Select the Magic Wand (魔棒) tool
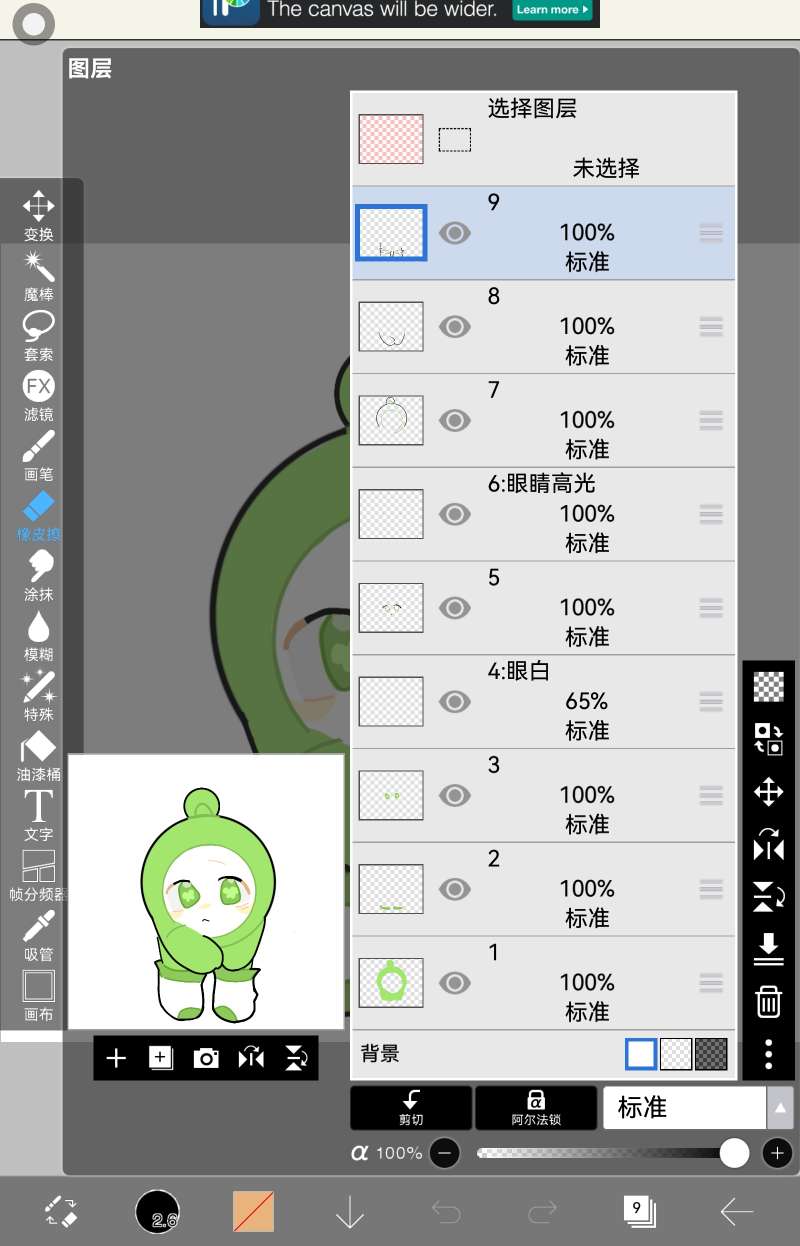Viewport: 800px width, 1246px height. coord(38,275)
